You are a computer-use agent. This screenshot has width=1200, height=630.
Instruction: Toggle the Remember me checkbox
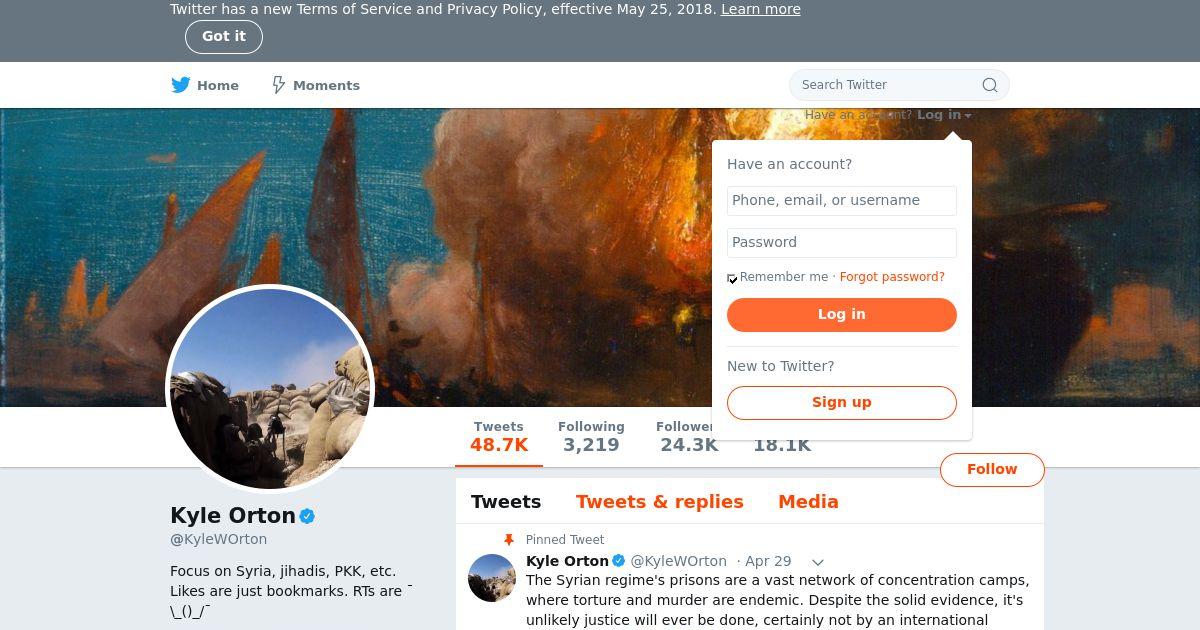732,278
